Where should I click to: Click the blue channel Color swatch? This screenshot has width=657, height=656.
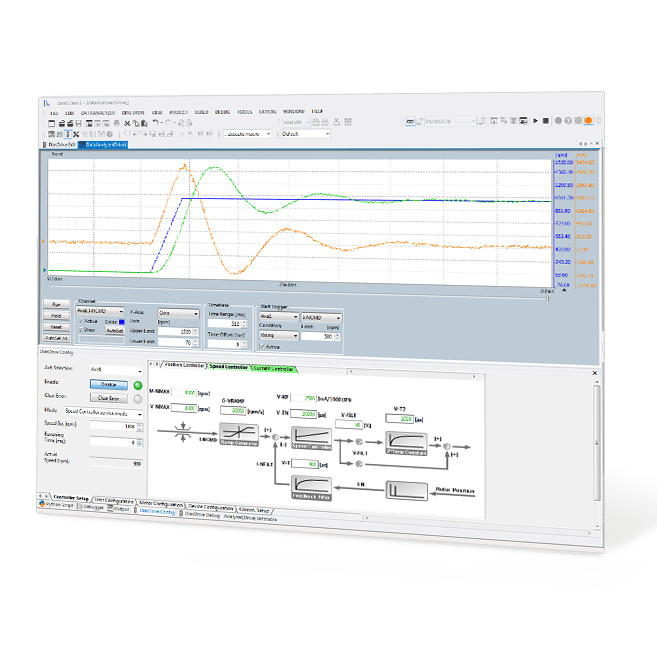pos(121,322)
